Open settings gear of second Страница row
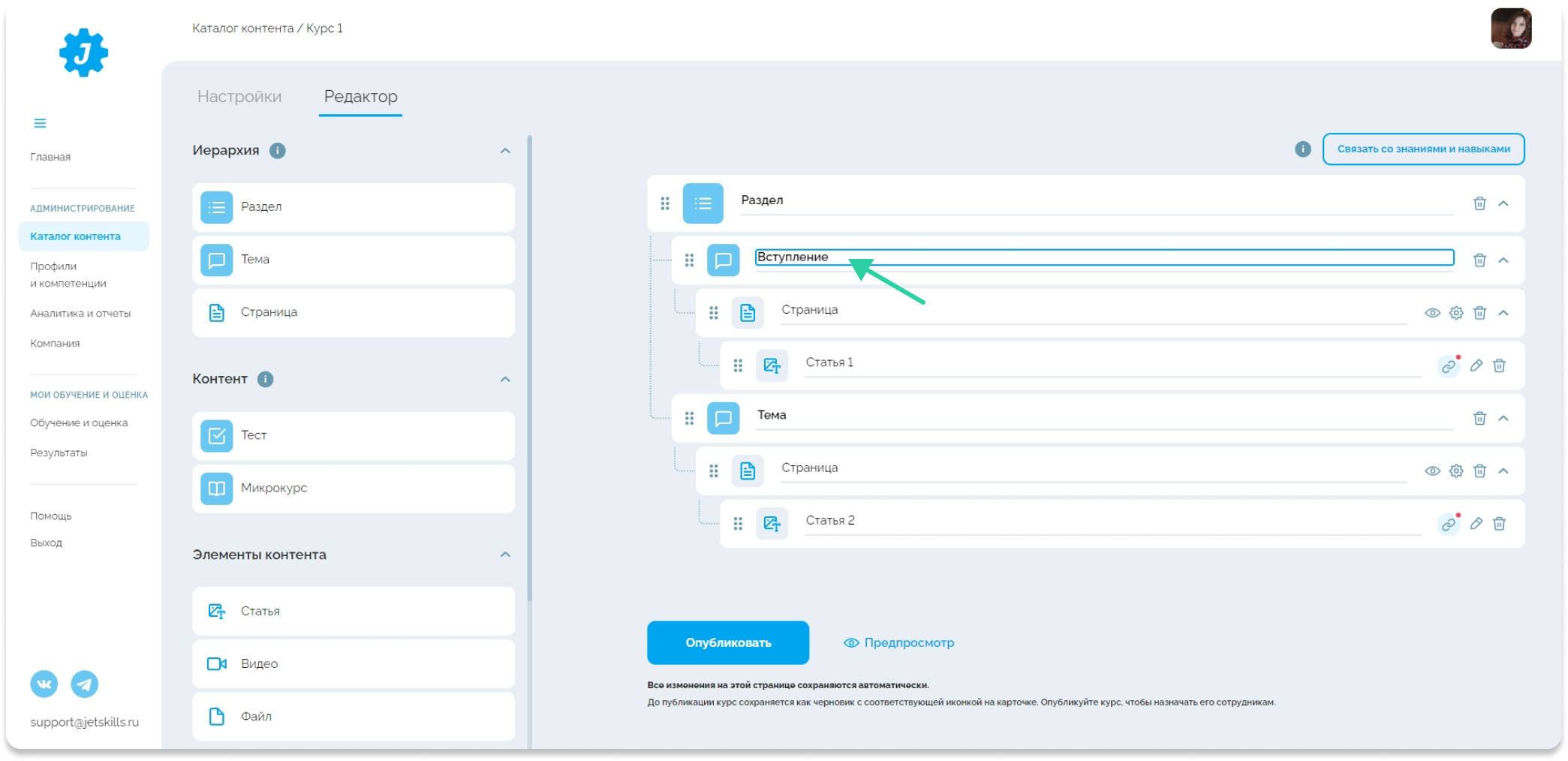This screenshot has height=761, width=1568. tap(1456, 471)
